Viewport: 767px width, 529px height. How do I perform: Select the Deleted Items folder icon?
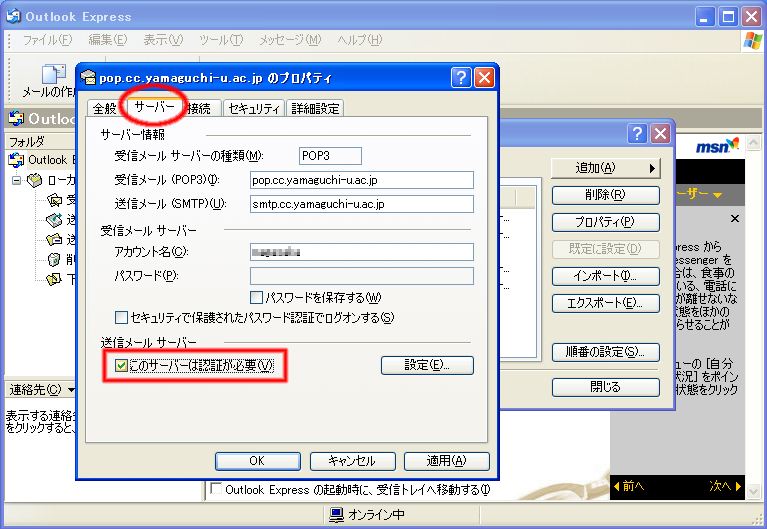(x=54, y=259)
